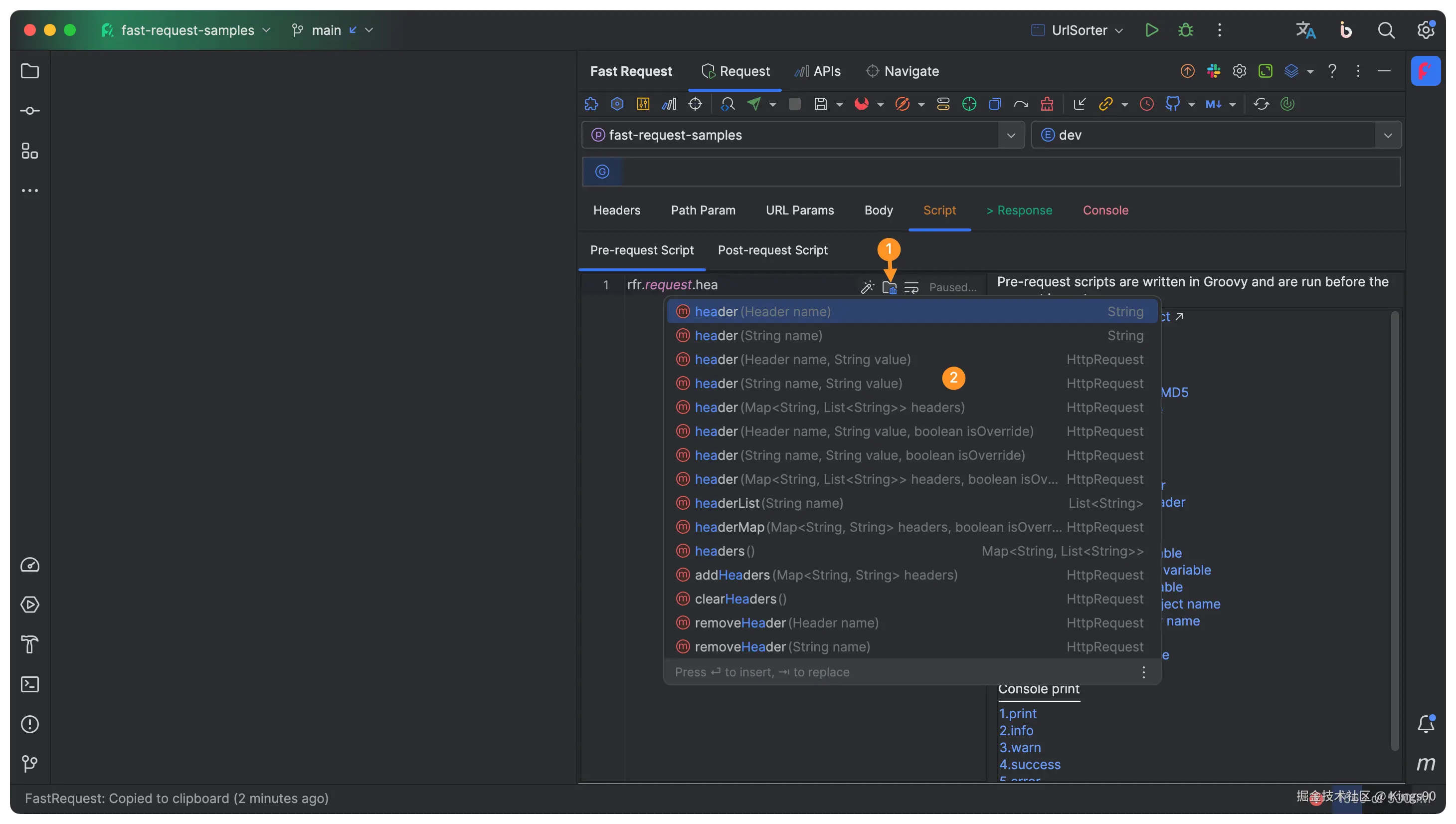
Task: Click the request URL input field
Action: point(1011,171)
